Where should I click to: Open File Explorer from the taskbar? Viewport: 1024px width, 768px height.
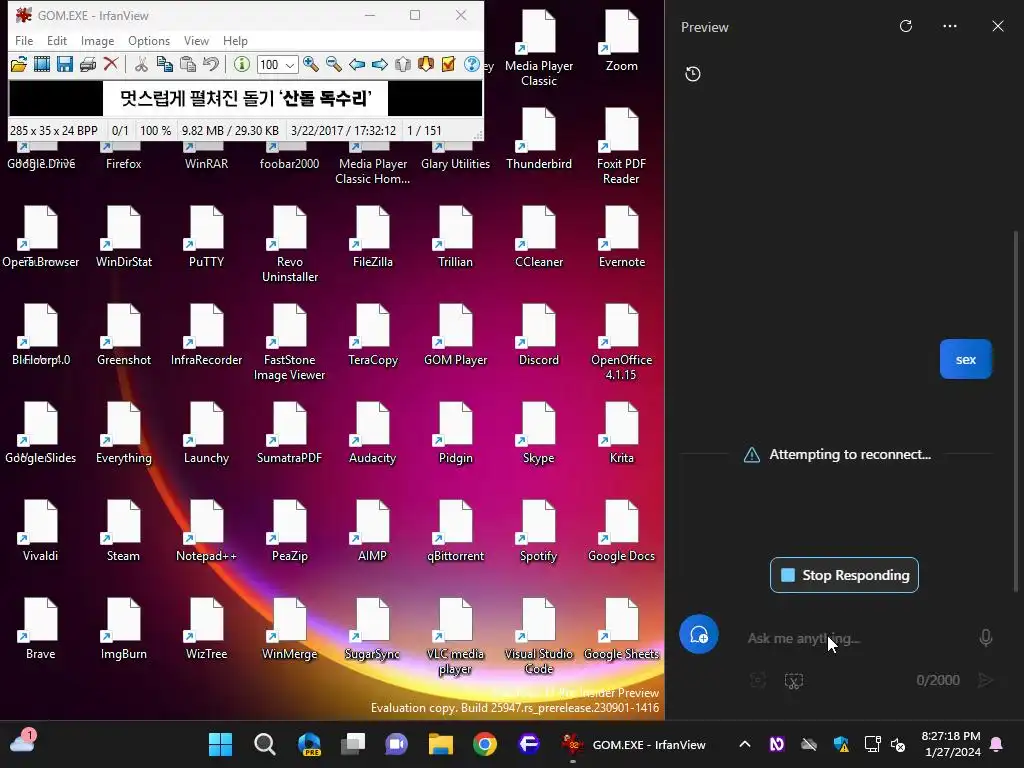coord(441,744)
